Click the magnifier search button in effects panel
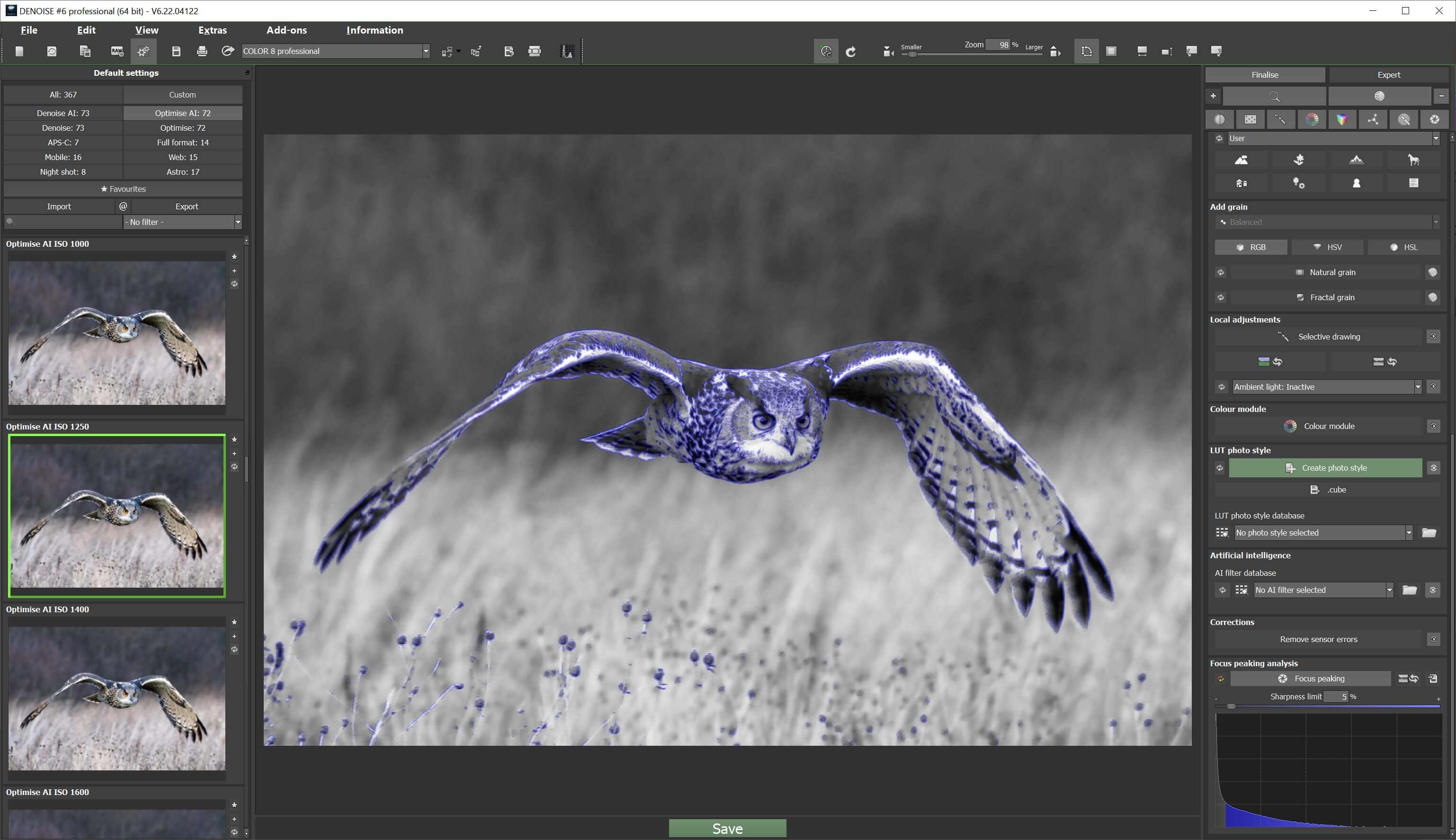The image size is (1456, 840). click(1274, 96)
